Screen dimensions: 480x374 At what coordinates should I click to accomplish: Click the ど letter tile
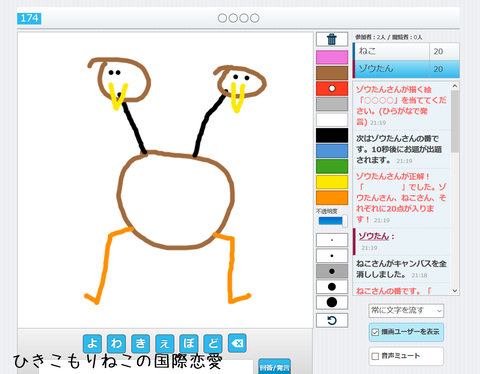point(213,343)
